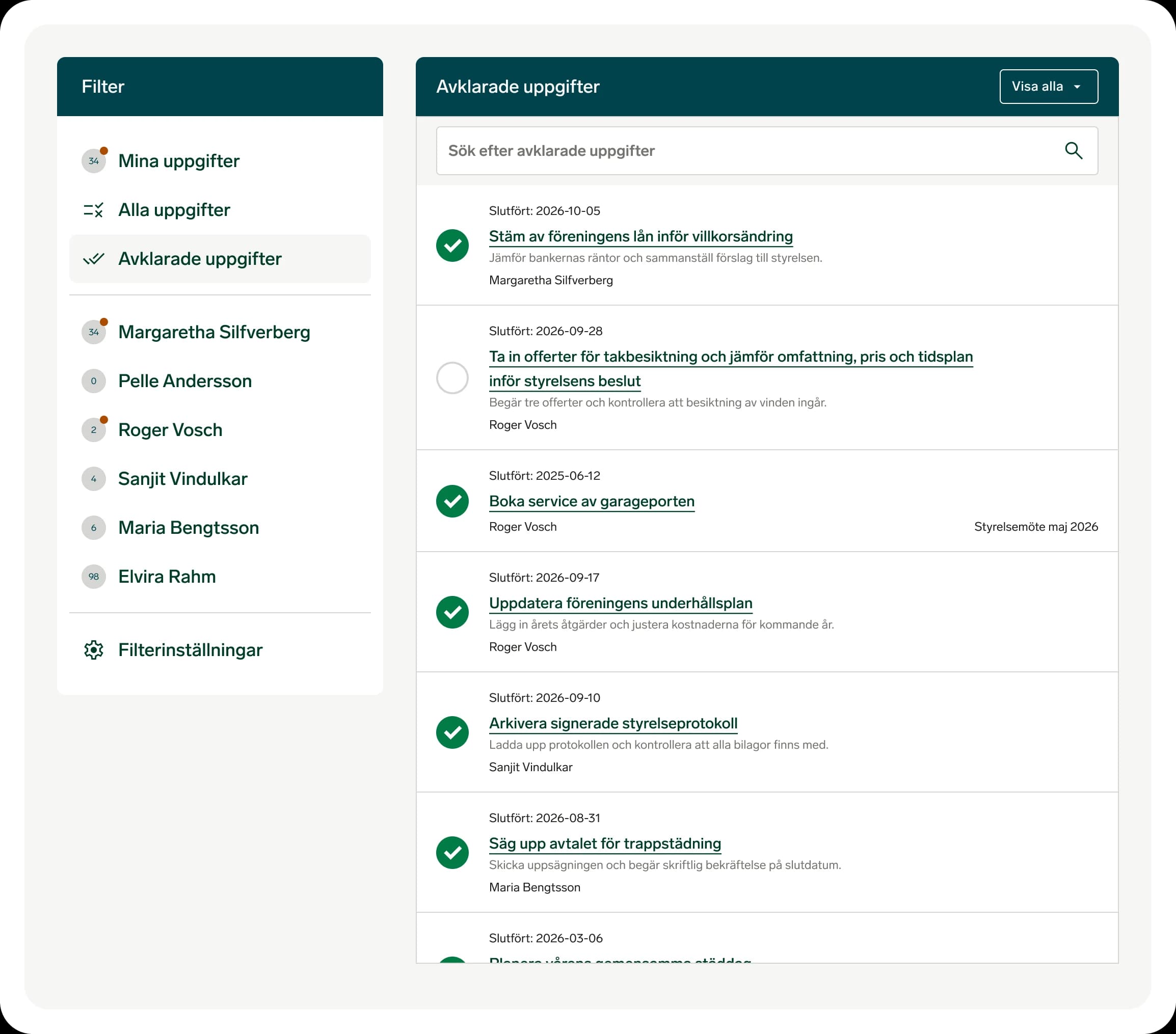Viewport: 1176px width, 1034px height.
Task: Click the 98 badge beside Elvira Rahm
Action: [x=93, y=576]
